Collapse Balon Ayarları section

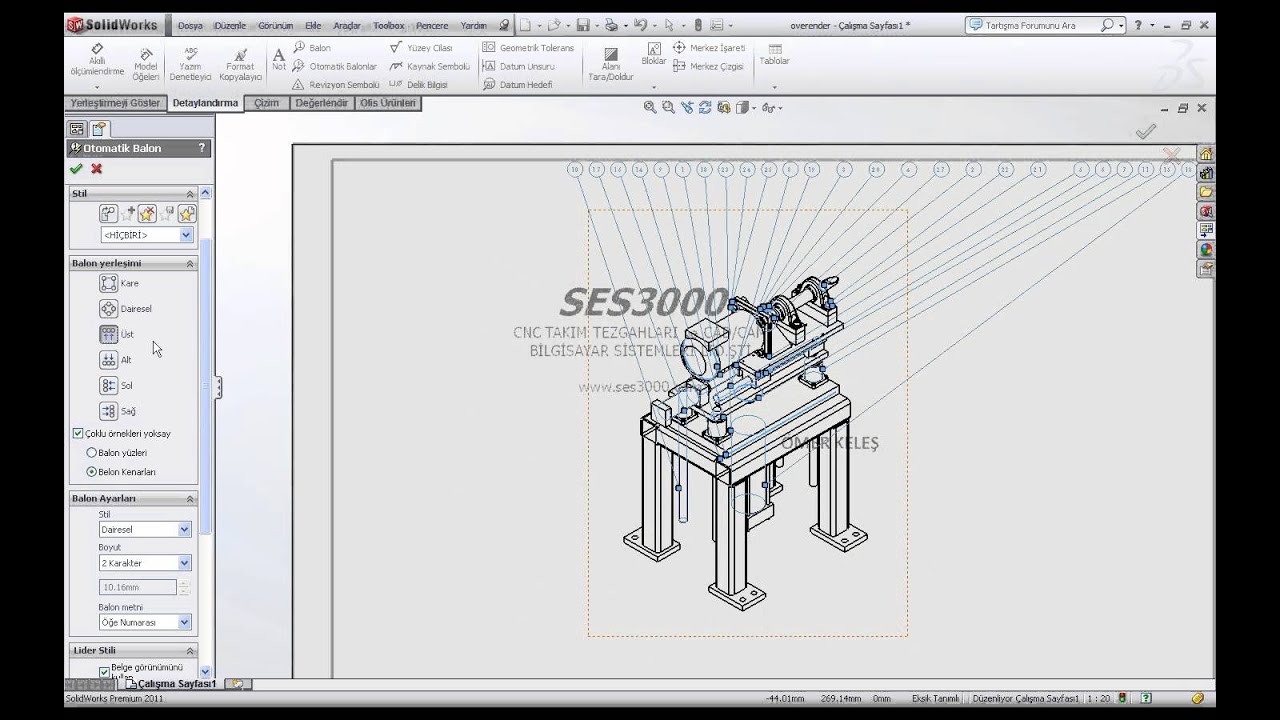189,499
